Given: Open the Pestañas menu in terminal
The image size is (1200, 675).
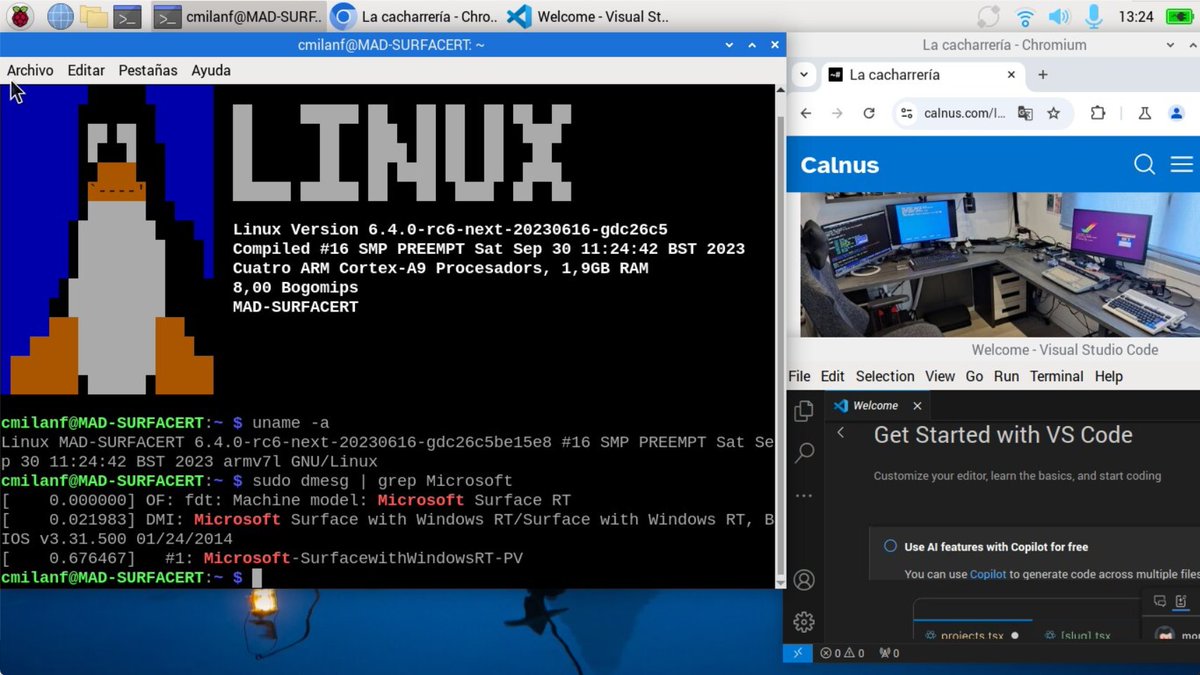Looking at the screenshot, I should (148, 70).
